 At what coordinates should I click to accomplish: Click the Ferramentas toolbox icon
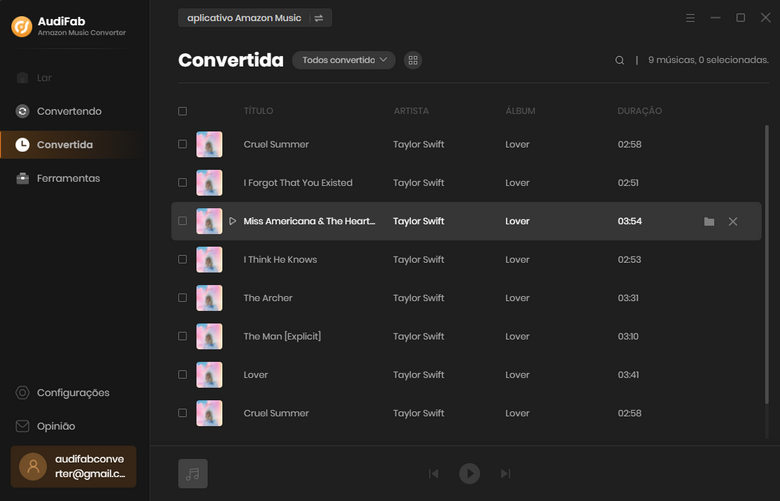pos(22,178)
